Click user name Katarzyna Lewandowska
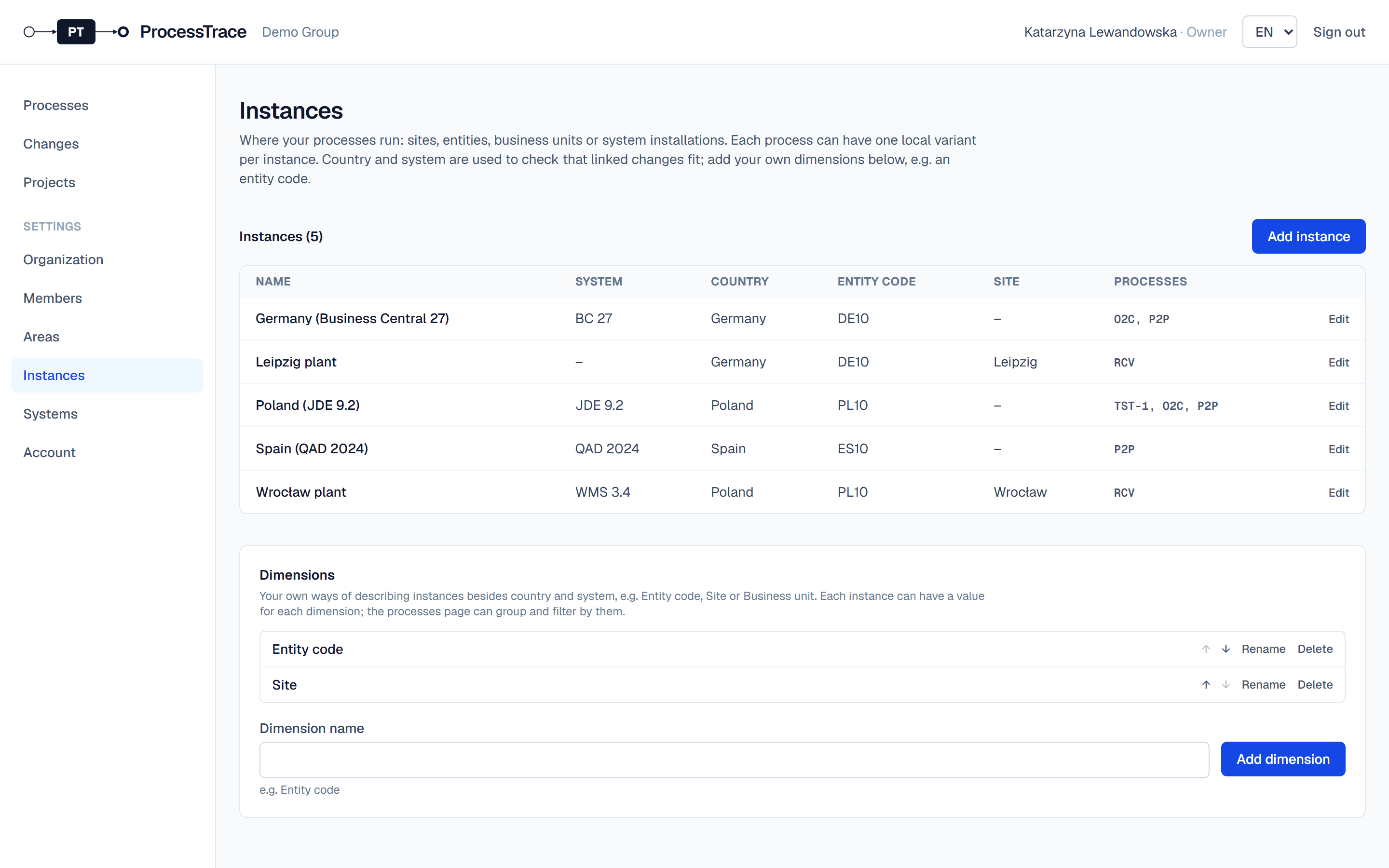The height and width of the screenshot is (868, 1389). pos(1100,32)
